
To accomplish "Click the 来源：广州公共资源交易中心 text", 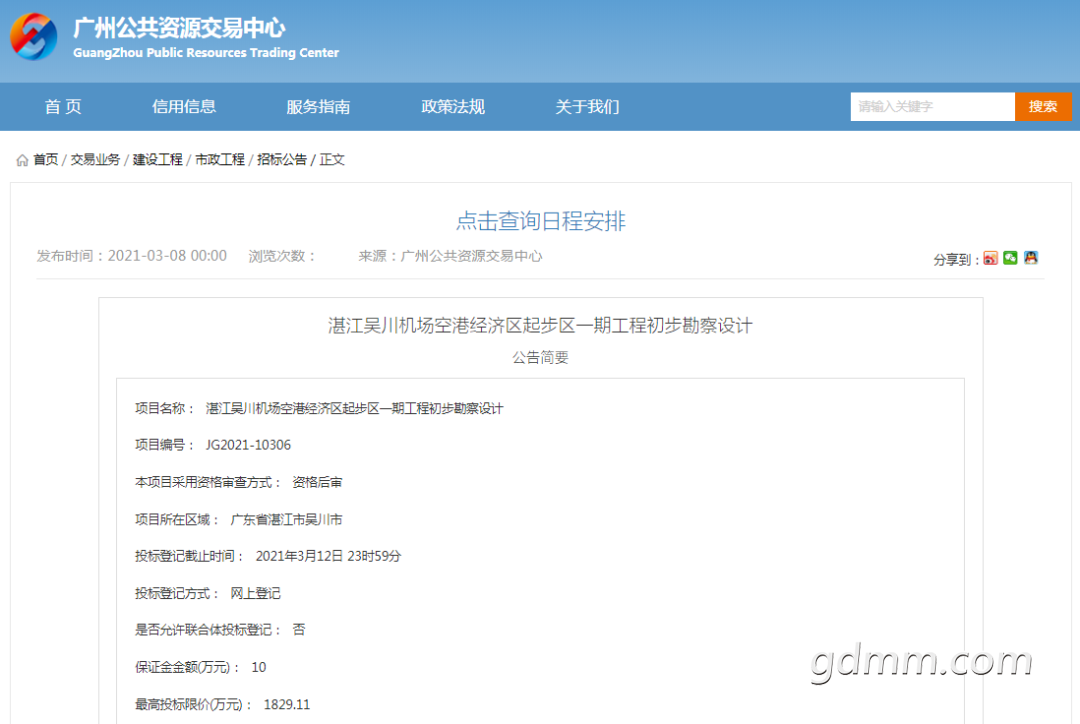I will [450, 256].
